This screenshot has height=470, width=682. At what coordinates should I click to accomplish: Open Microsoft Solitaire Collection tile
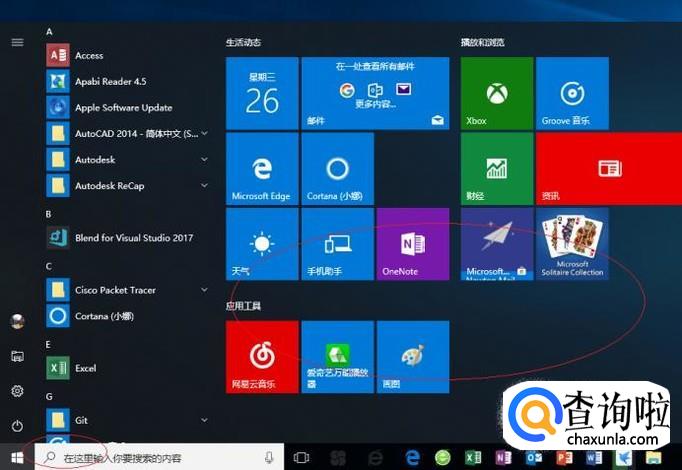(x=572, y=245)
